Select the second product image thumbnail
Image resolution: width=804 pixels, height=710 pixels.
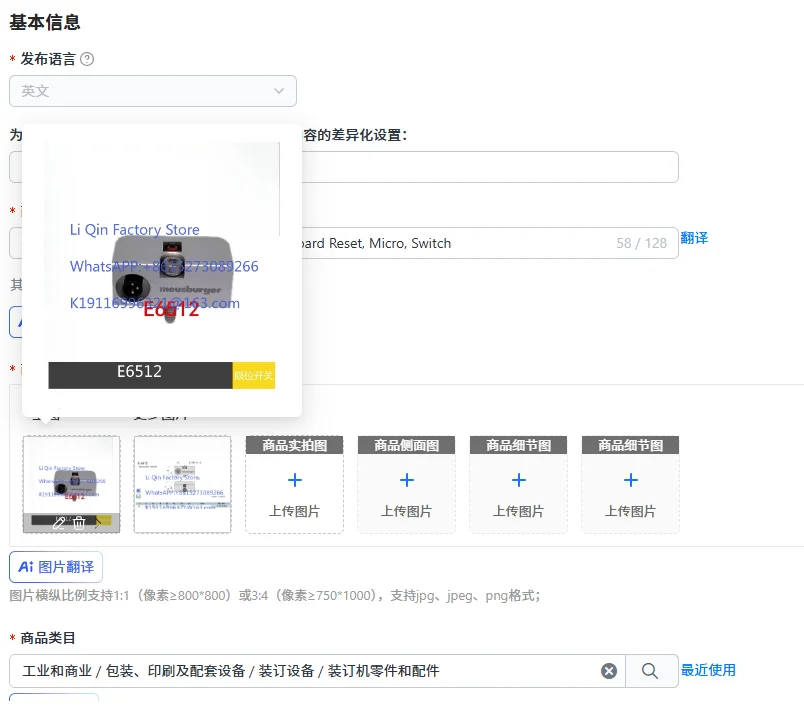coord(183,484)
